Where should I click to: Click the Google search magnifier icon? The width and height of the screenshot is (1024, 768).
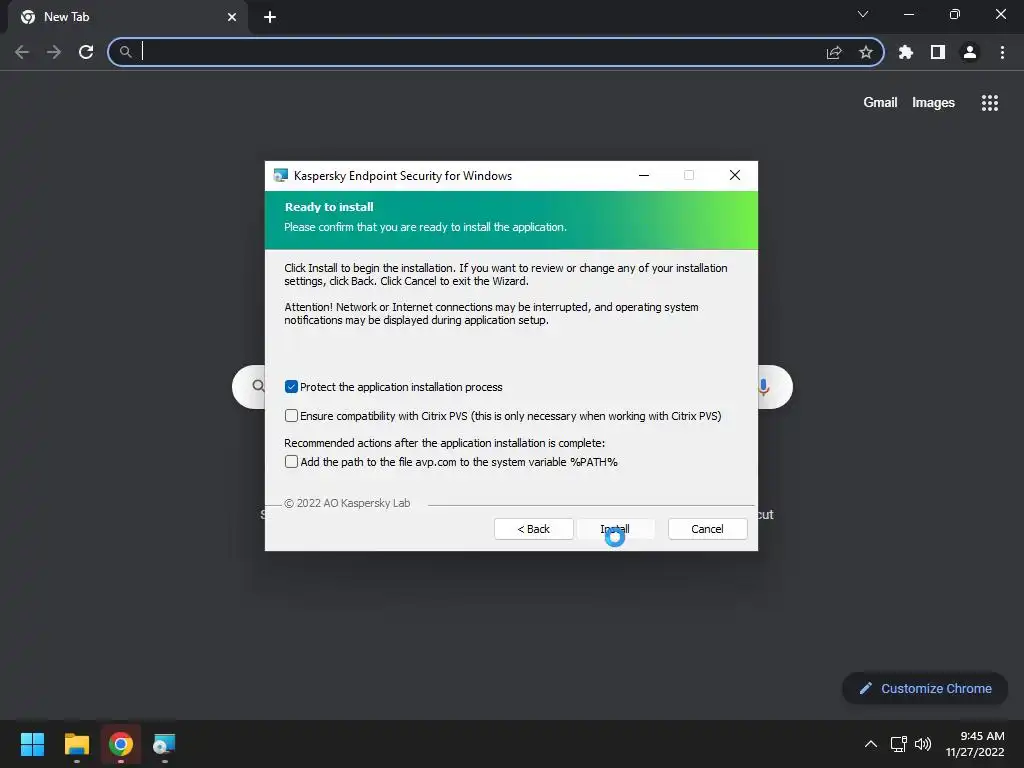259,386
